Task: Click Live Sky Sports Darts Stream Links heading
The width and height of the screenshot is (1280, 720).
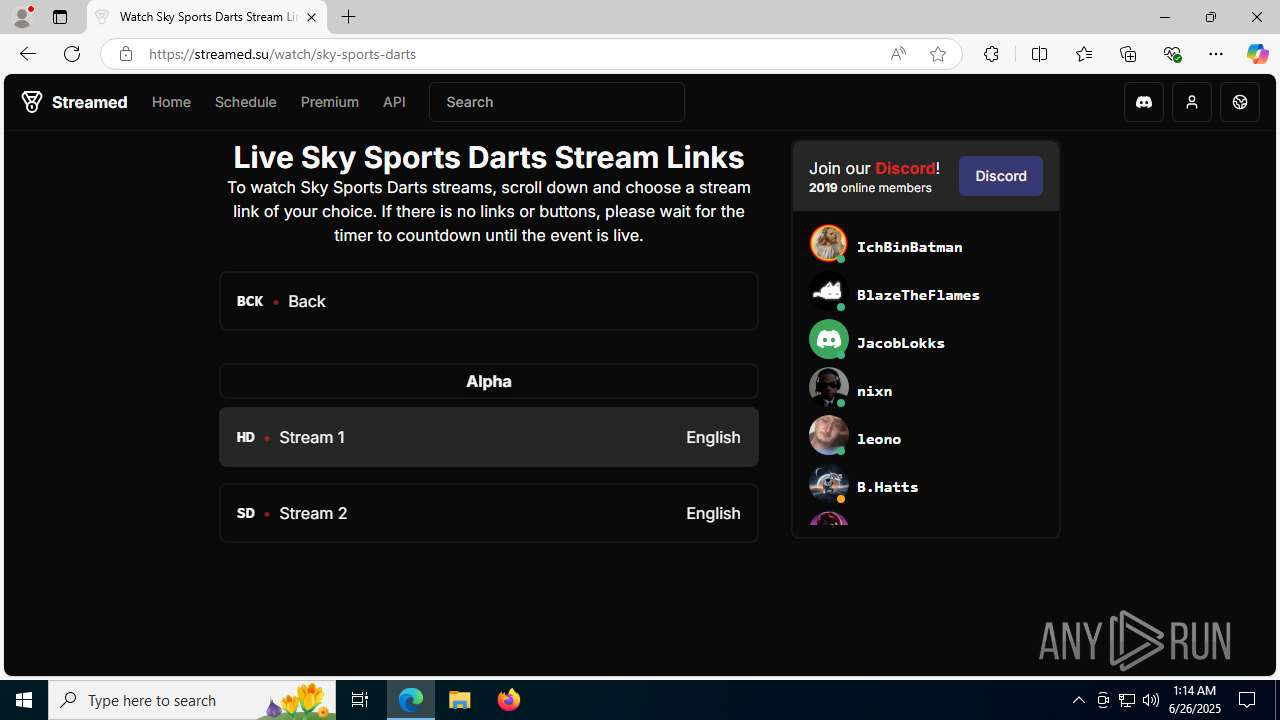Action: 489,157
